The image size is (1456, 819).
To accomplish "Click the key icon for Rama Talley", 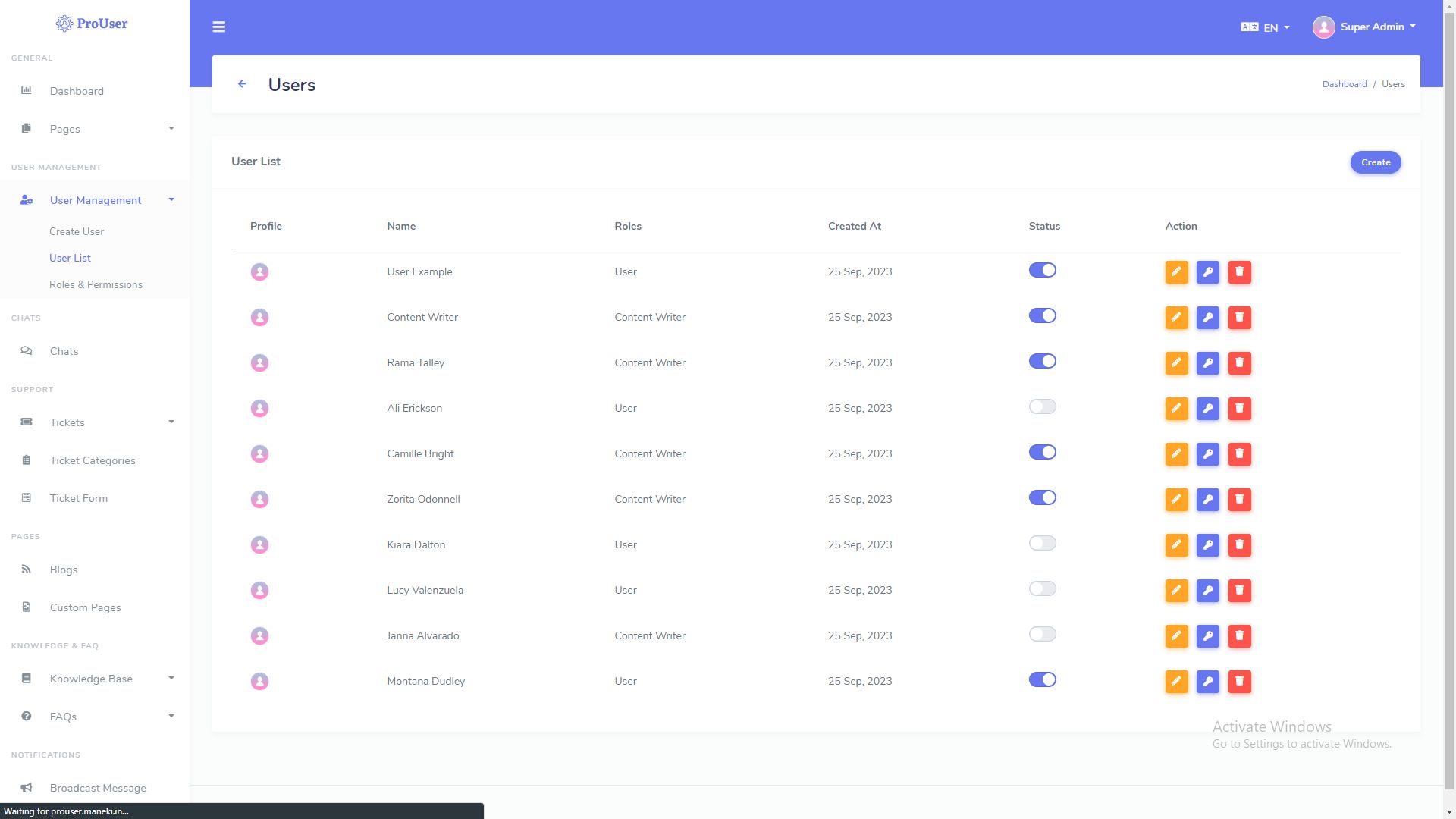I will coord(1207,363).
